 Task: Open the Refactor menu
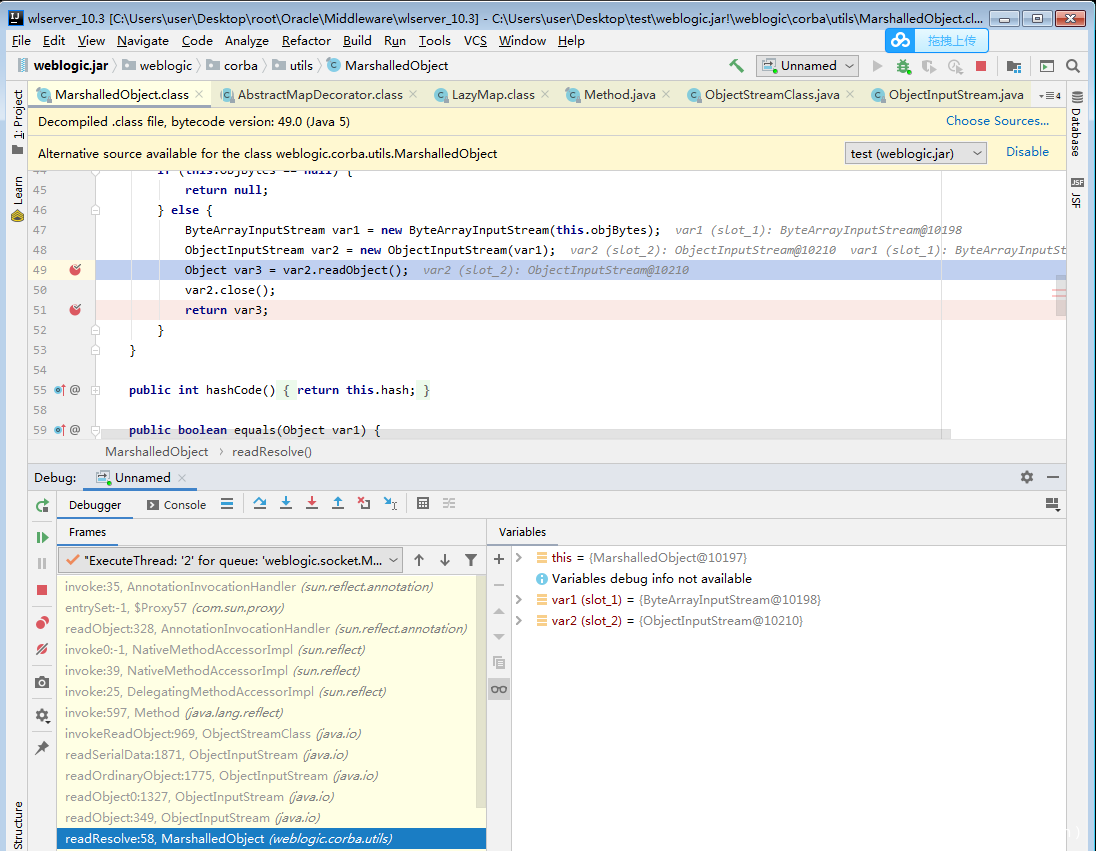306,40
